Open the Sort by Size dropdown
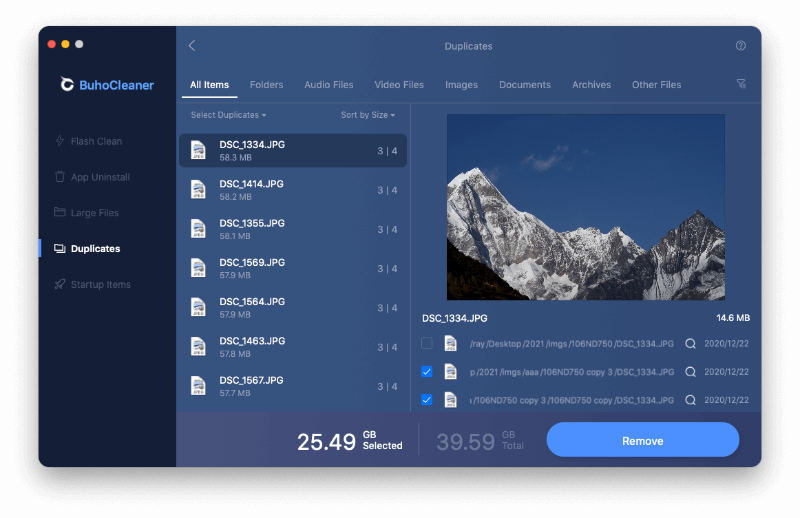Viewport: 800px width, 518px height. 368,115
